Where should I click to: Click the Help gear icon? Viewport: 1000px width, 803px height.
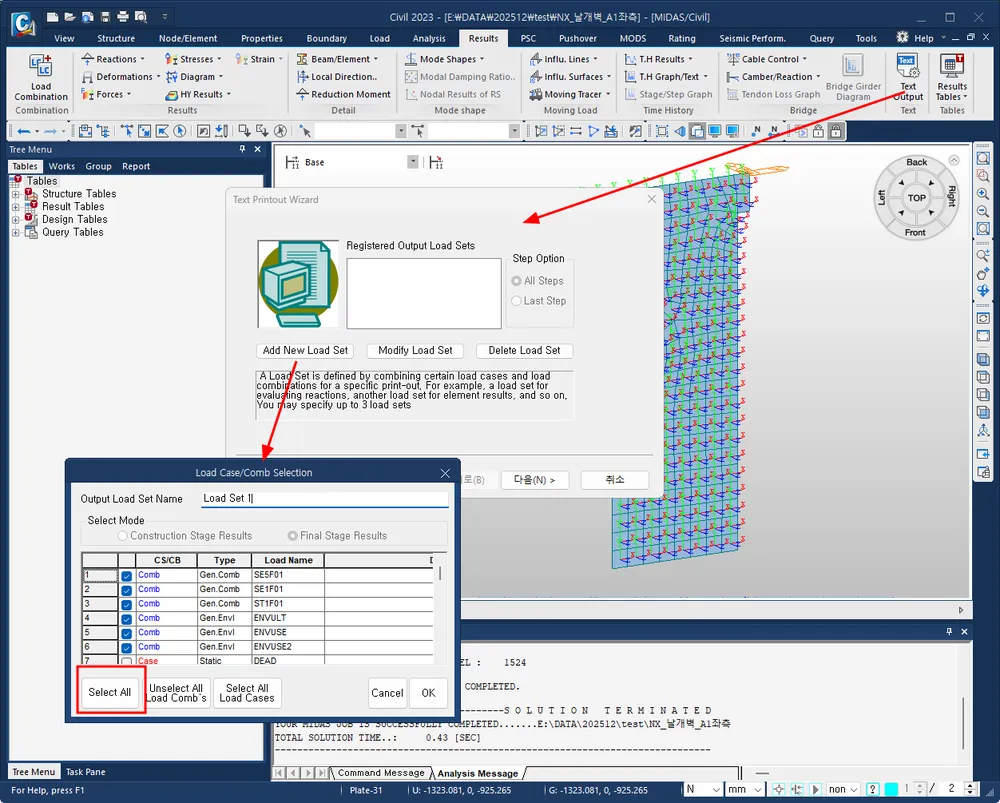(902, 37)
